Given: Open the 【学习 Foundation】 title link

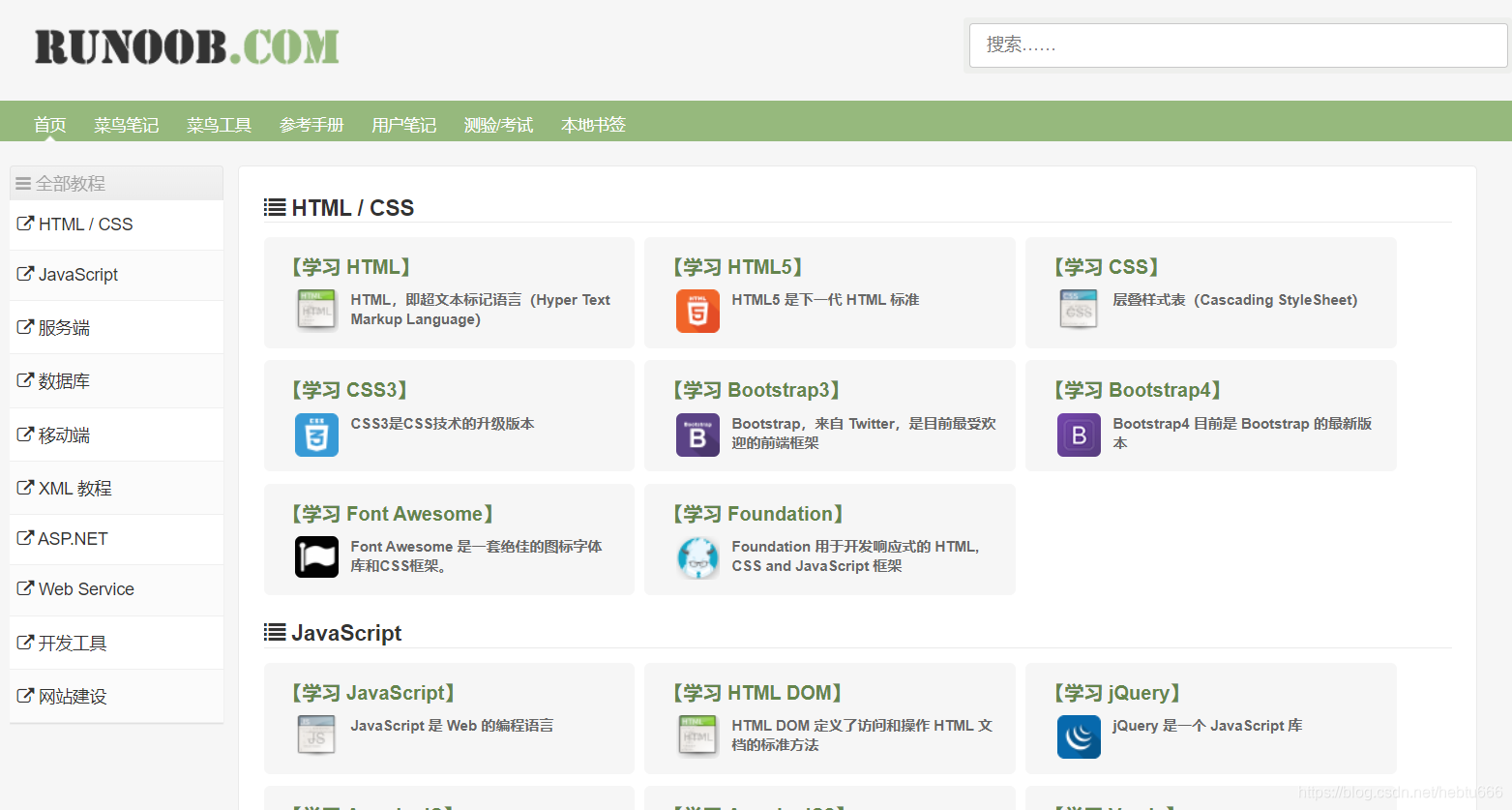Looking at the screenshot, I should point(758,514).
